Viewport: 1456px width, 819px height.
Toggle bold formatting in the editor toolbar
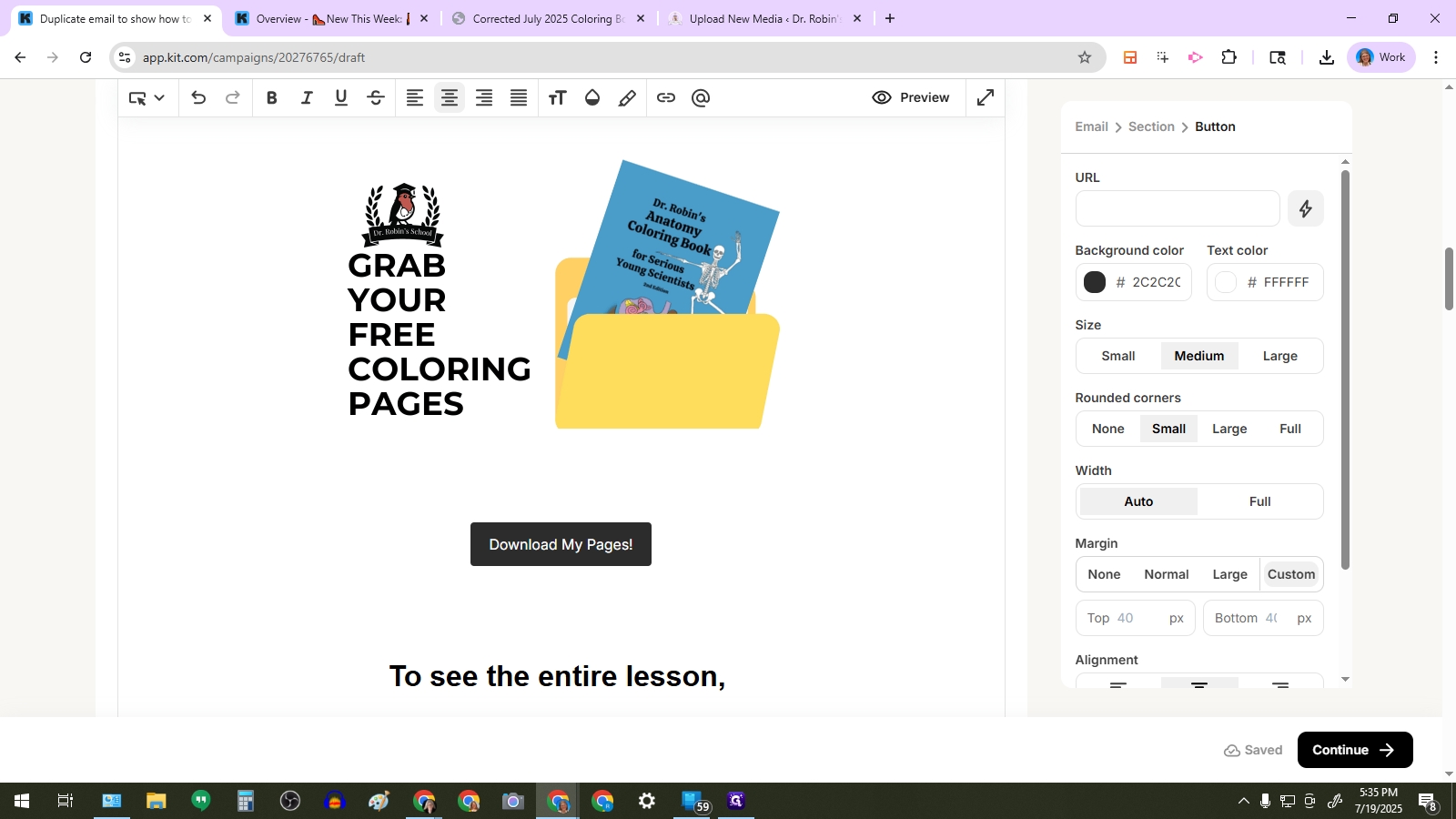271,98
